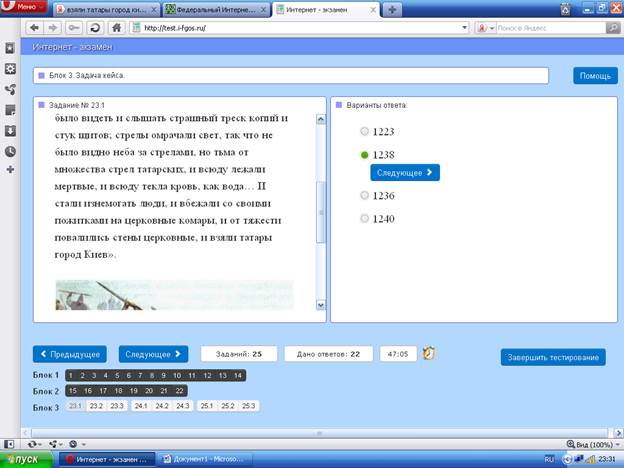Image resolution: width=624 pixels, height=468 pixels.
Task: Select the 1223 answer option
Action: click(x=364, y=131)
